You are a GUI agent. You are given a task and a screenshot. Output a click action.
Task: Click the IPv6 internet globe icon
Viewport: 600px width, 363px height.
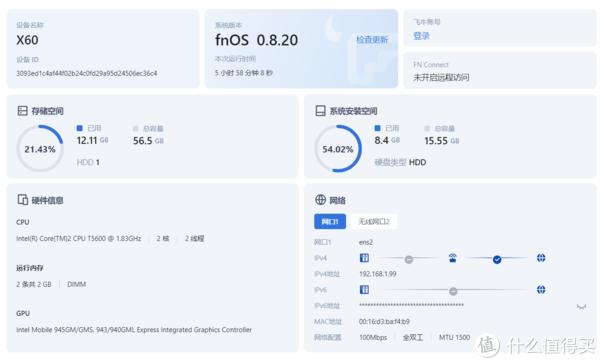click(x=541, y=290)
